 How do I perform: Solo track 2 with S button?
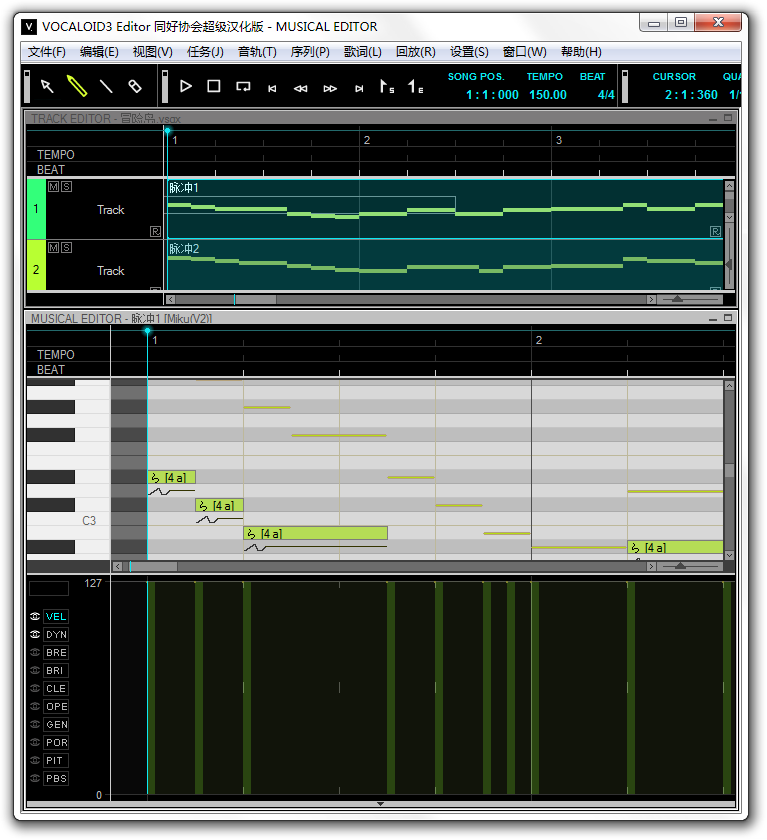pyautogui.click(x=66, y=247)
